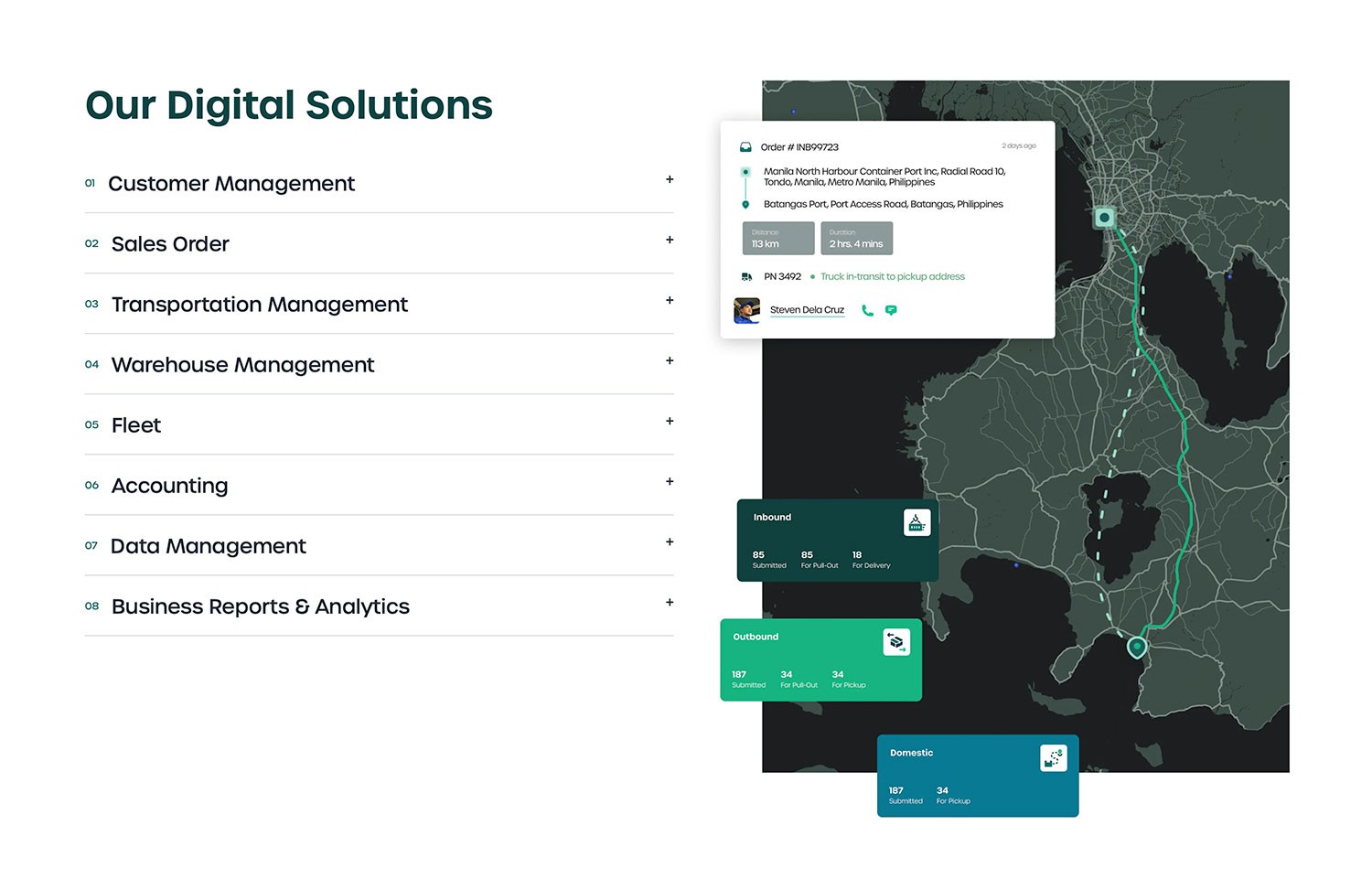Expand the Sales Order plus icon
This screenshot has height=879, width=1372.
(670, 241)
